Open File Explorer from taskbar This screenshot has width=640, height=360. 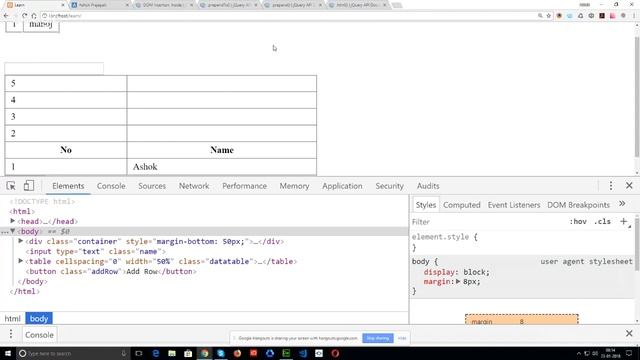pyautogui.click(x=172, y=353)
